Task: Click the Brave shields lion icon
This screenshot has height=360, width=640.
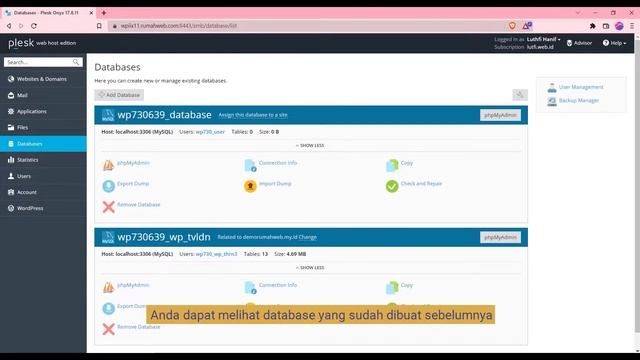Action: [512, 26]
